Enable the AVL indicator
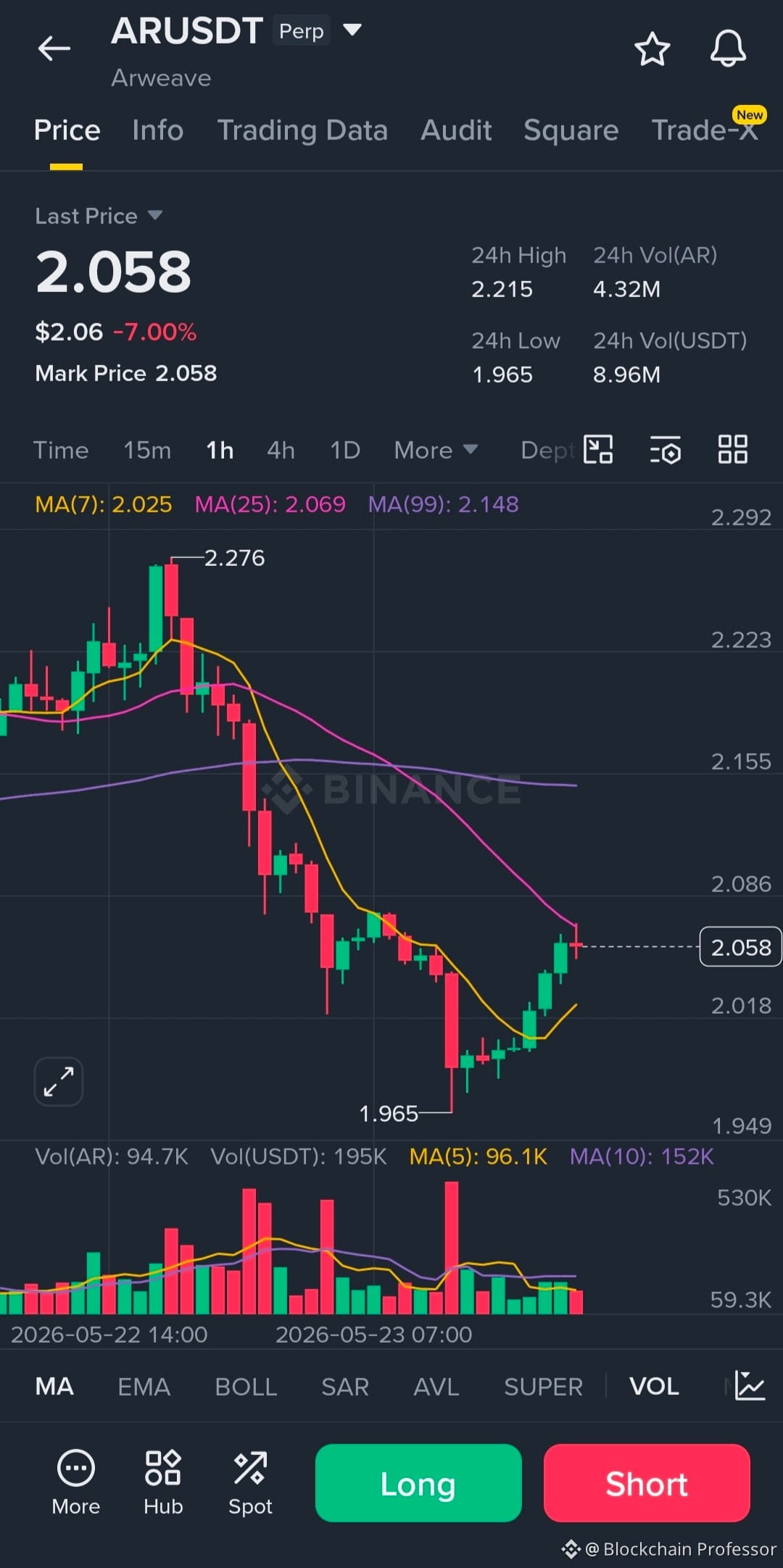Image resolution: width=783 pixels, height=1568 pixels. [x=436, y=1387]
